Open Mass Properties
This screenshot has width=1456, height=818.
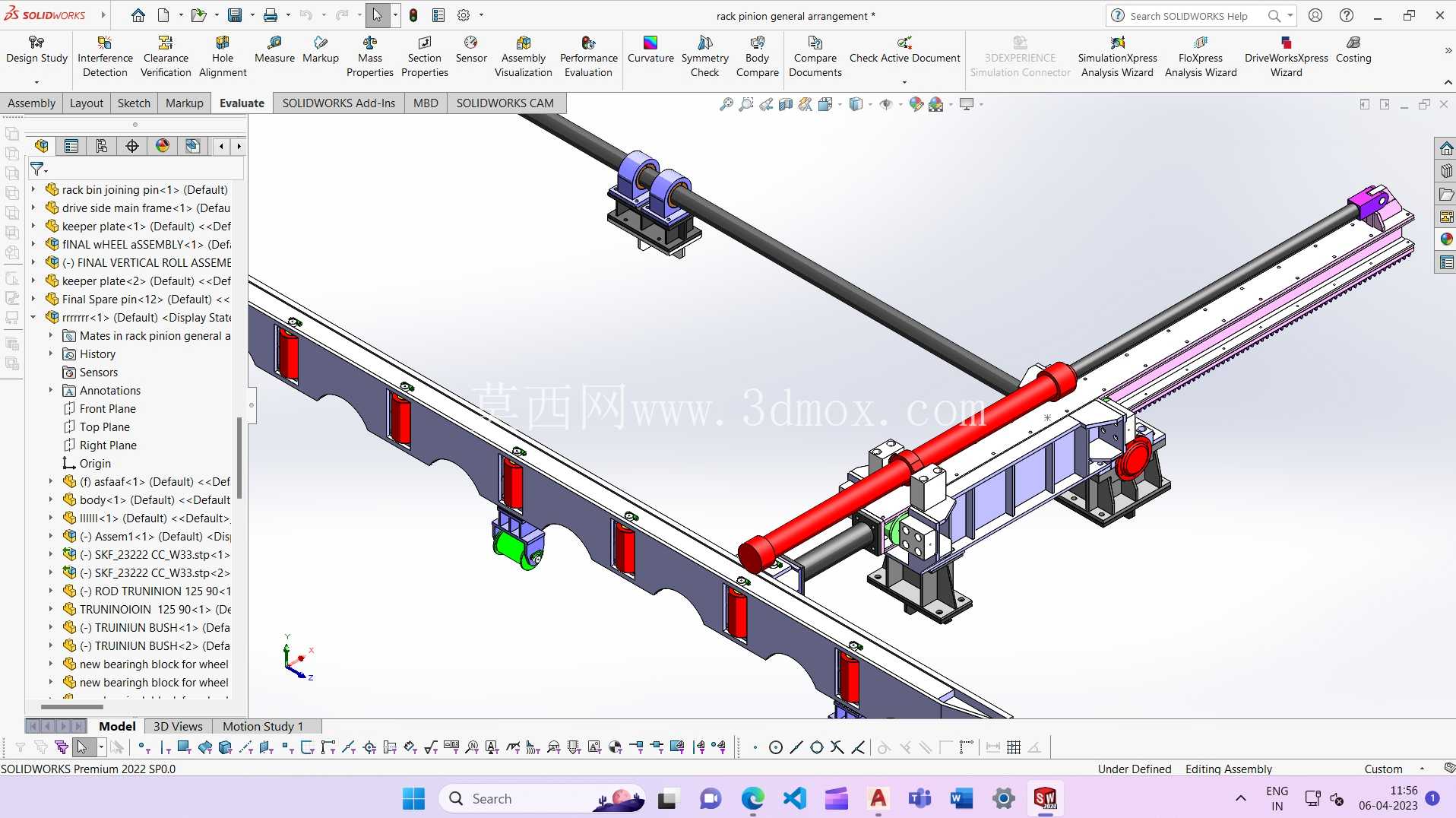tap(370, 57)
